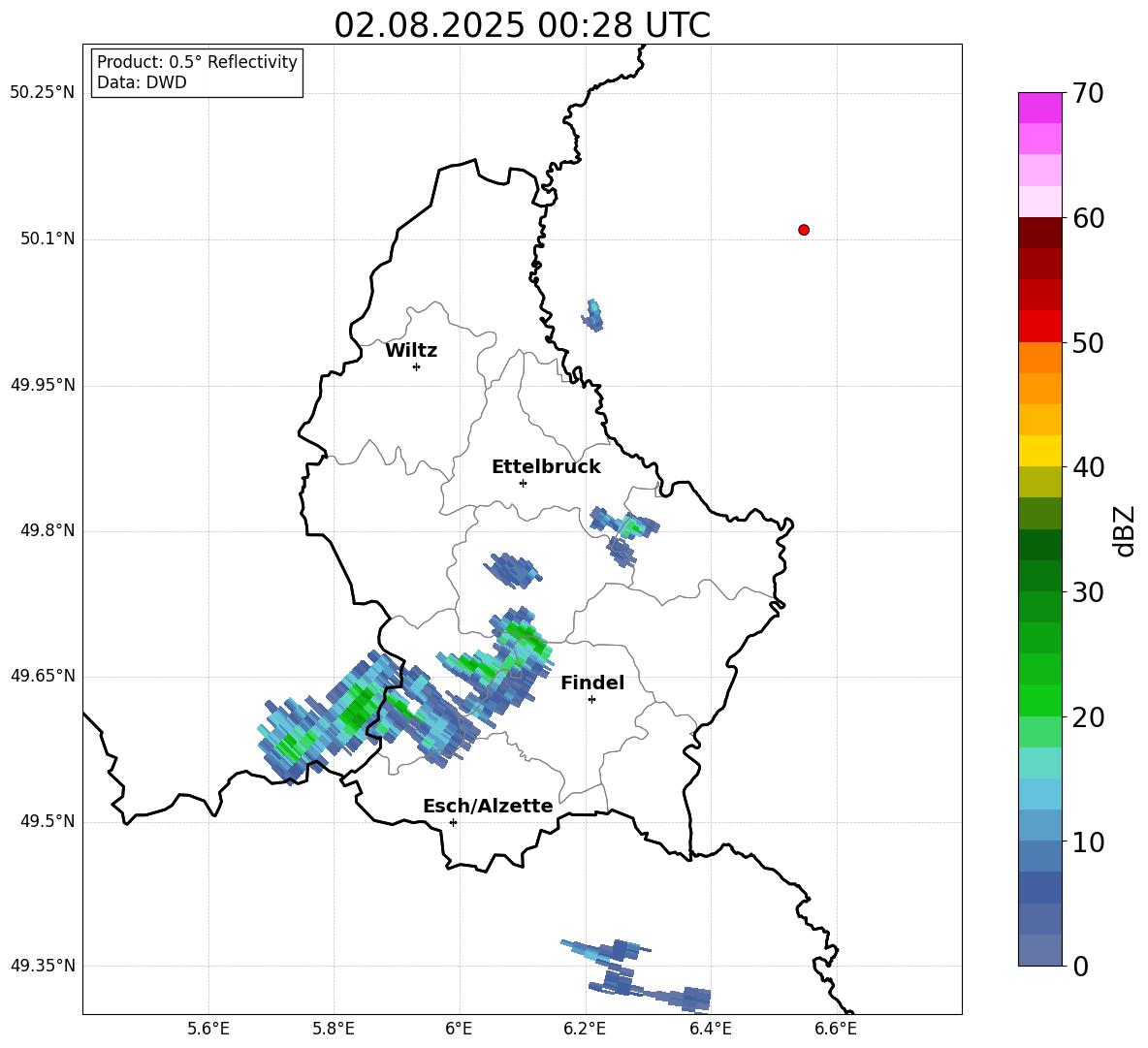This screenshot has height=1048, width=1148.
Task: Click the 6.2°E longitude label
Action: (x=585, y=1029)
